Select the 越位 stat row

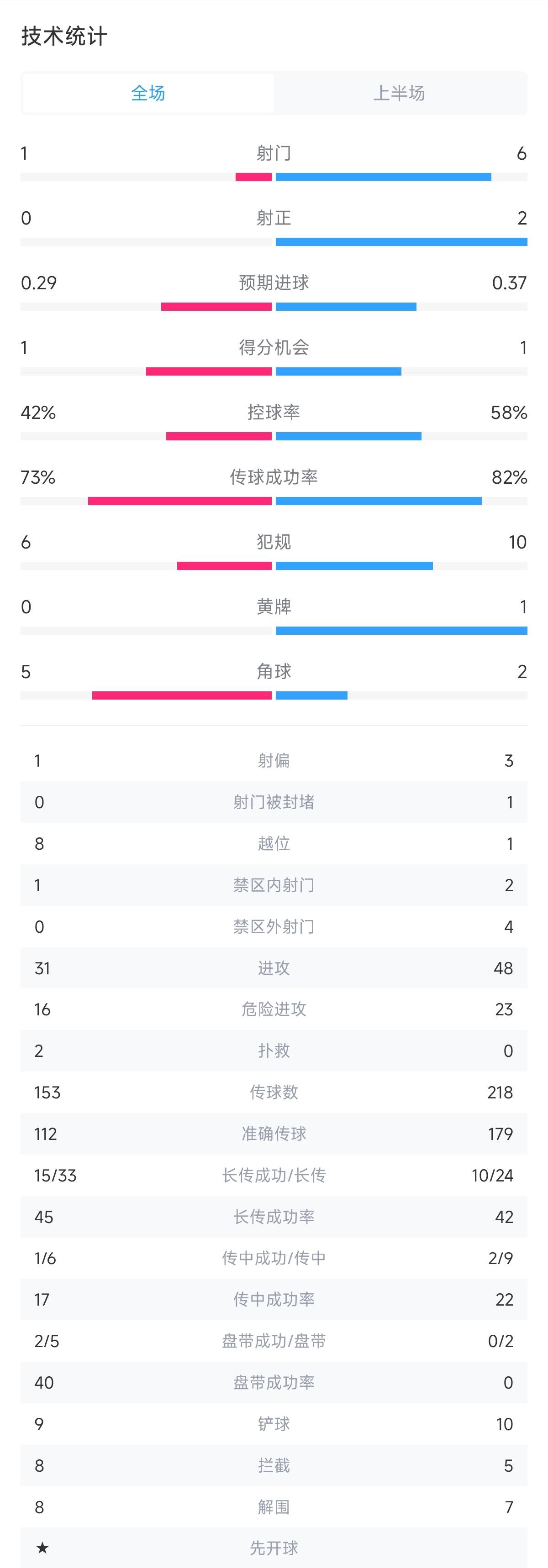tap(274, 844)
